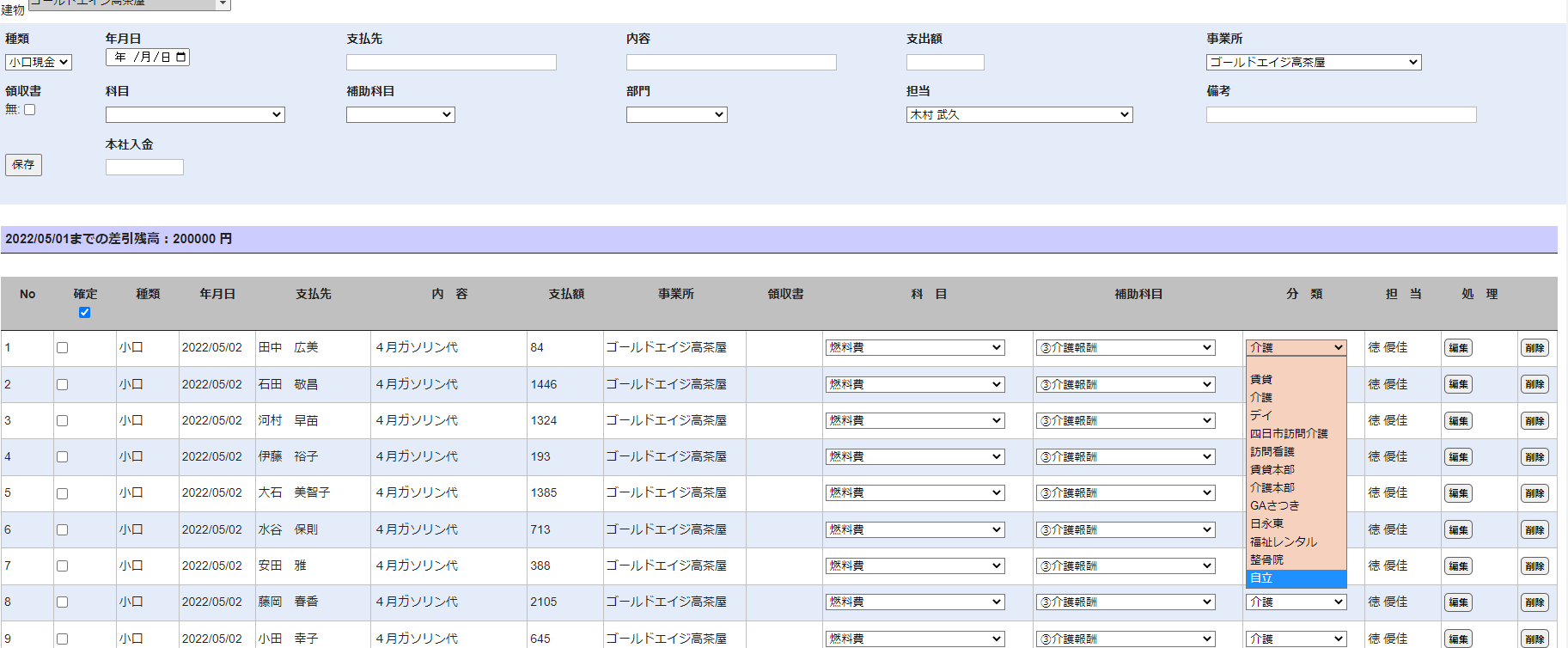Click 編集 button for row 7
This screenshot has width=1568, height=648.
[x=1458, y=566]
